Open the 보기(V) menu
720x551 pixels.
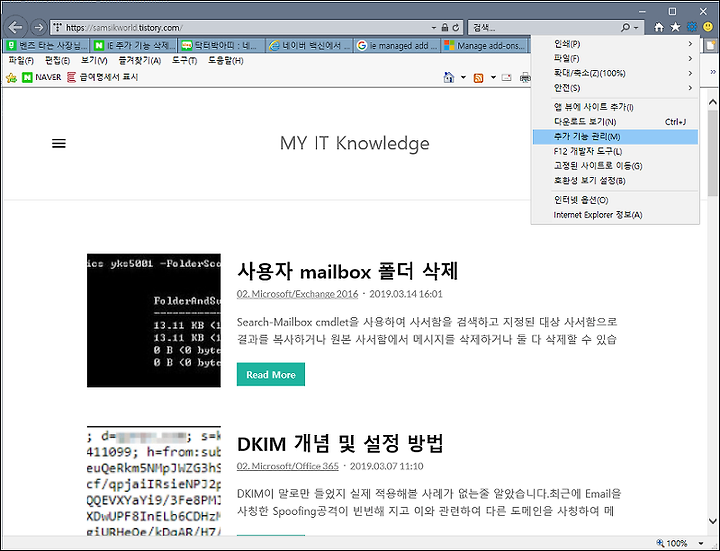click(x=94, y=61)
